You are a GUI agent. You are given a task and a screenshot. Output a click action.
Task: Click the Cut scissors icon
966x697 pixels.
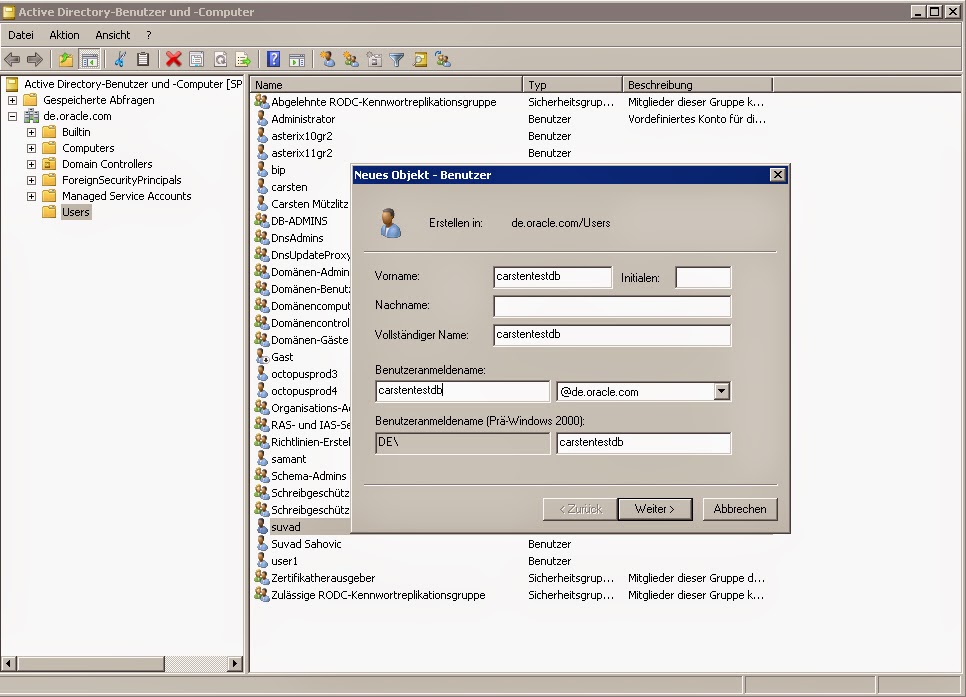coord(120,60)
